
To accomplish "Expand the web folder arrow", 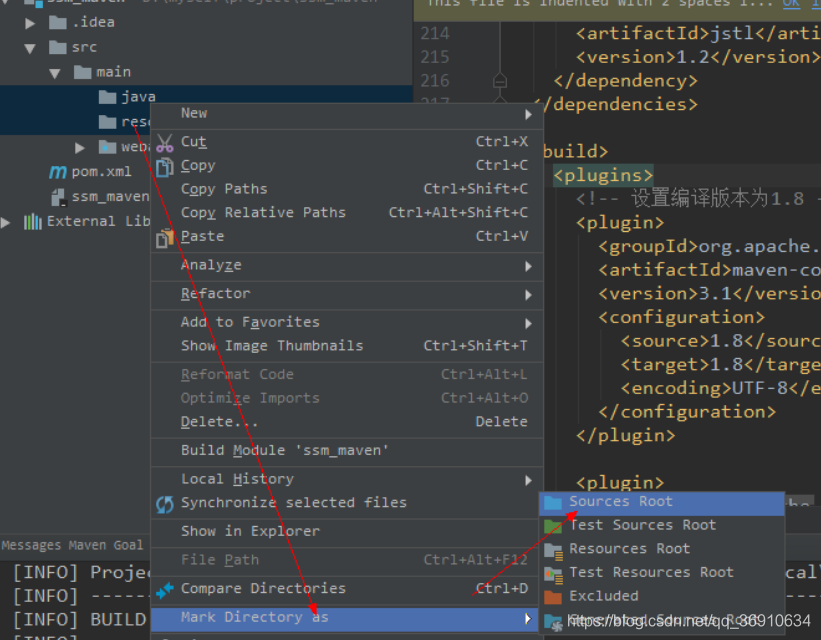I will coord(80,148).
